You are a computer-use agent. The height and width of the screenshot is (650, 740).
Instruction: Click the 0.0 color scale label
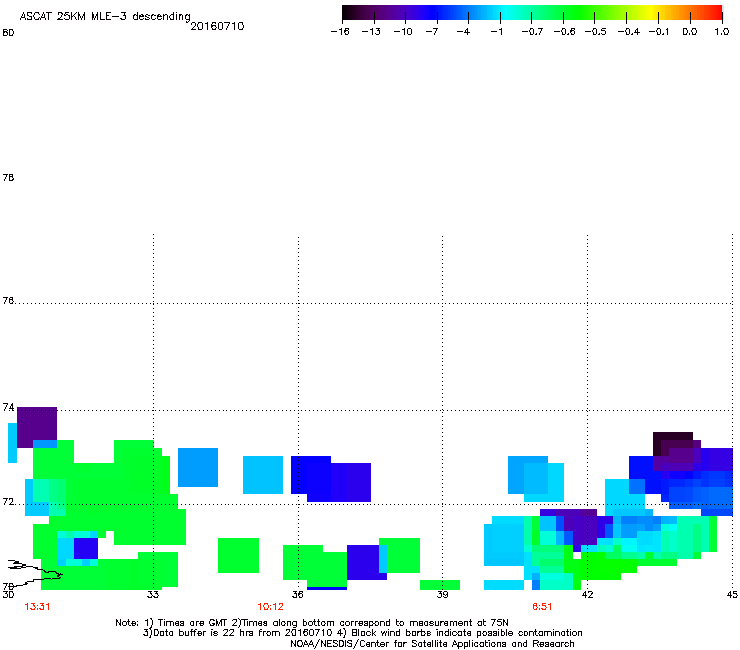(690, 32)
